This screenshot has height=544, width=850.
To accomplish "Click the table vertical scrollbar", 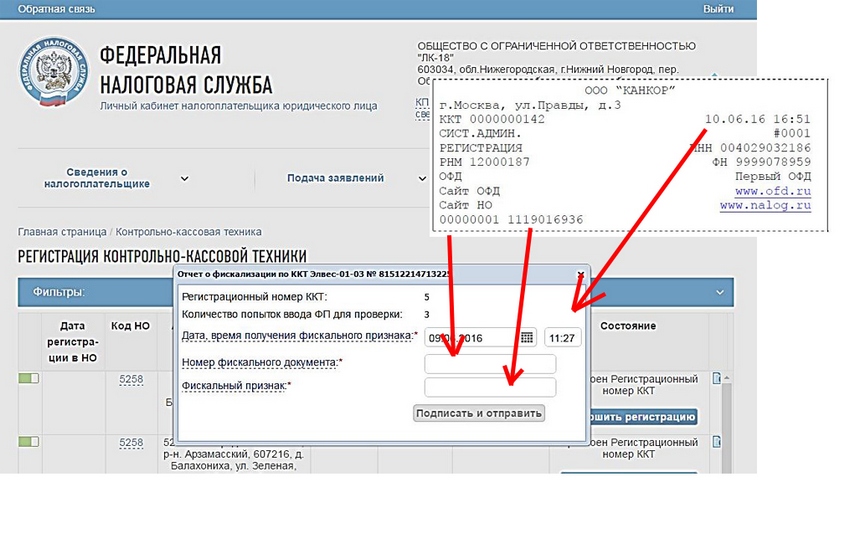I will [726, 423].
